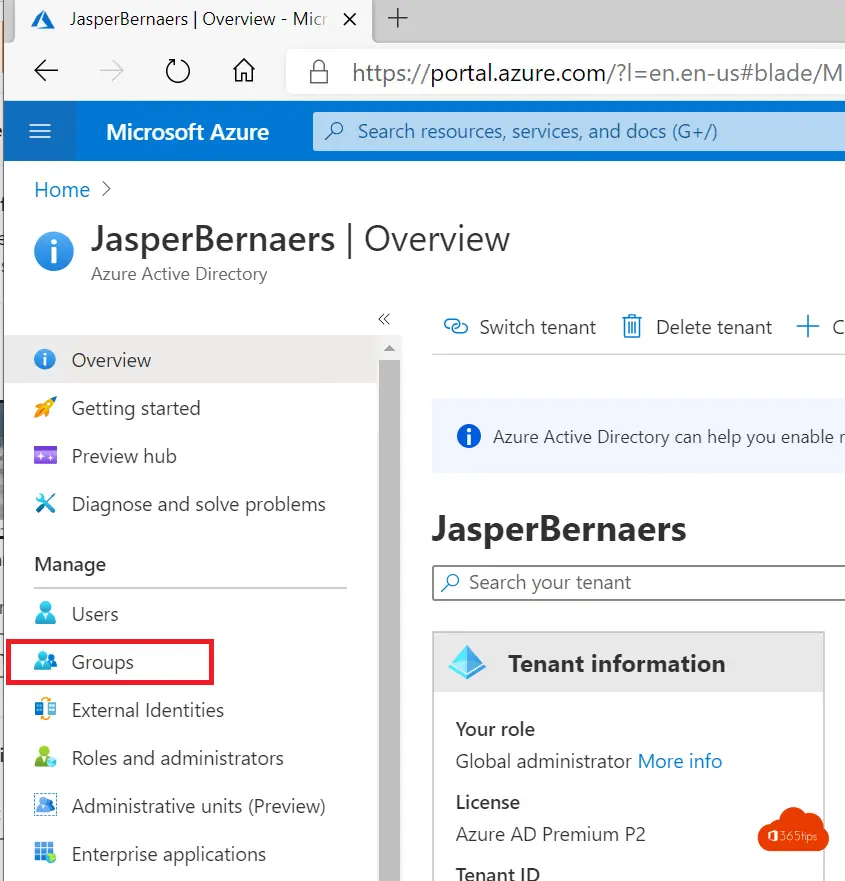Click the tenant information pyramid icon
Image resolution: width=845 pixels, height=881 pixels.
tap(467, 662)
